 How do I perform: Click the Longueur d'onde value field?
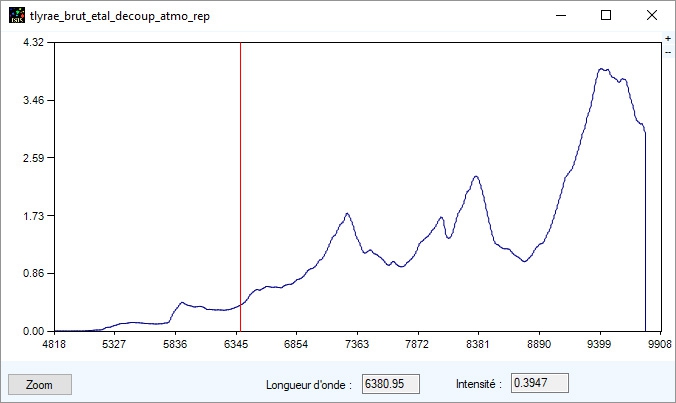pyautogui.click(x=391, y=384)
